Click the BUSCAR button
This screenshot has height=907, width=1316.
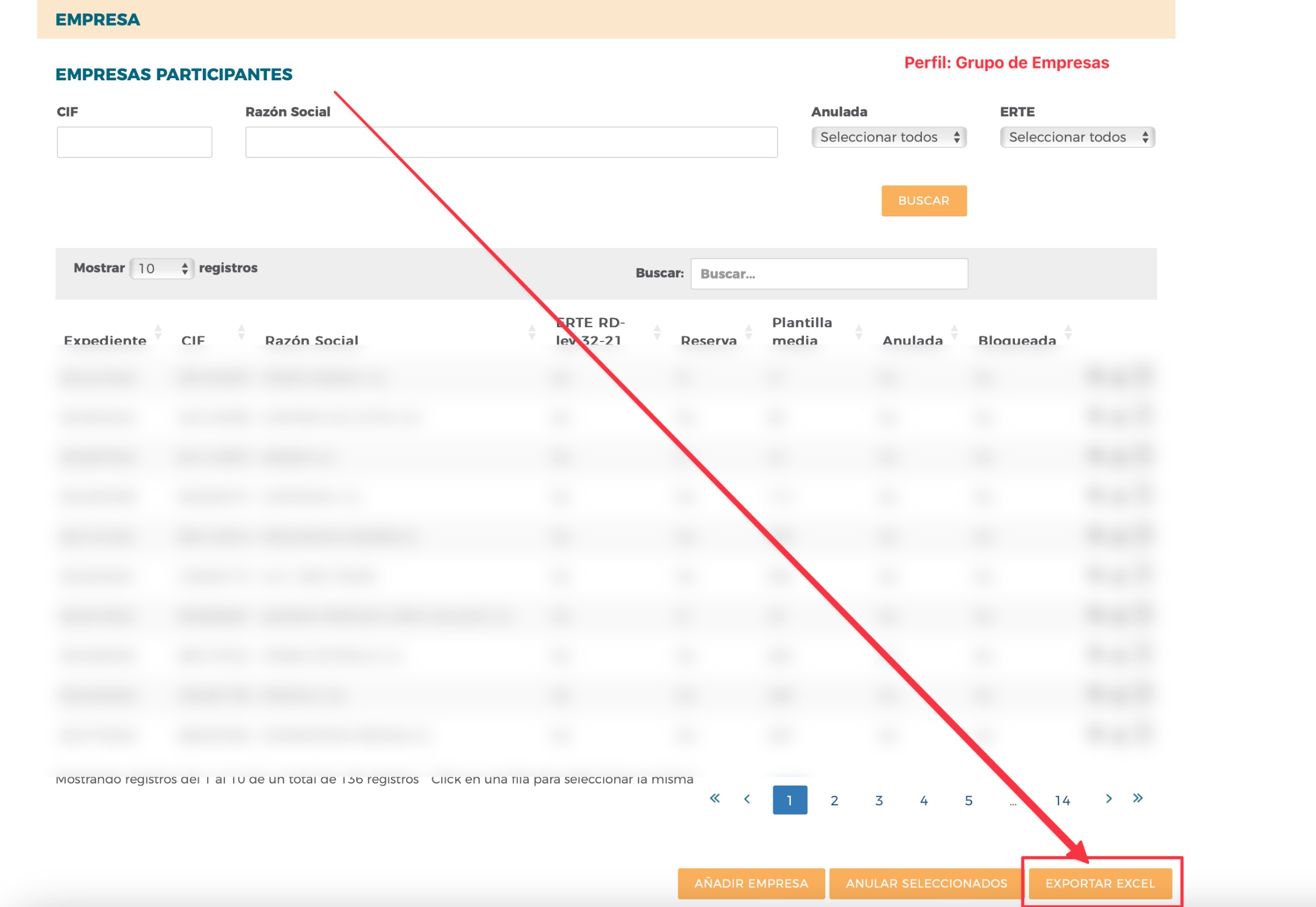pyautogui.click(x=924, y=201)
